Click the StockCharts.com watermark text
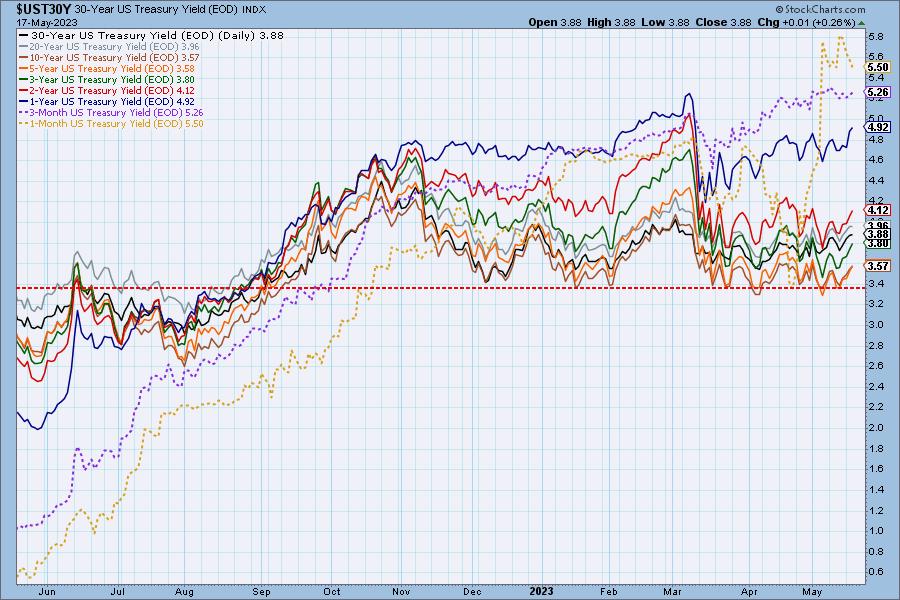The height and width of the screenshot is (600, 900). click(820, 9)
